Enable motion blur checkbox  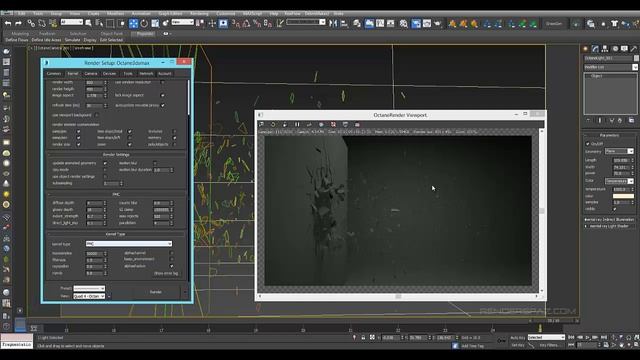pyautogui.click(x=155, y=163)
